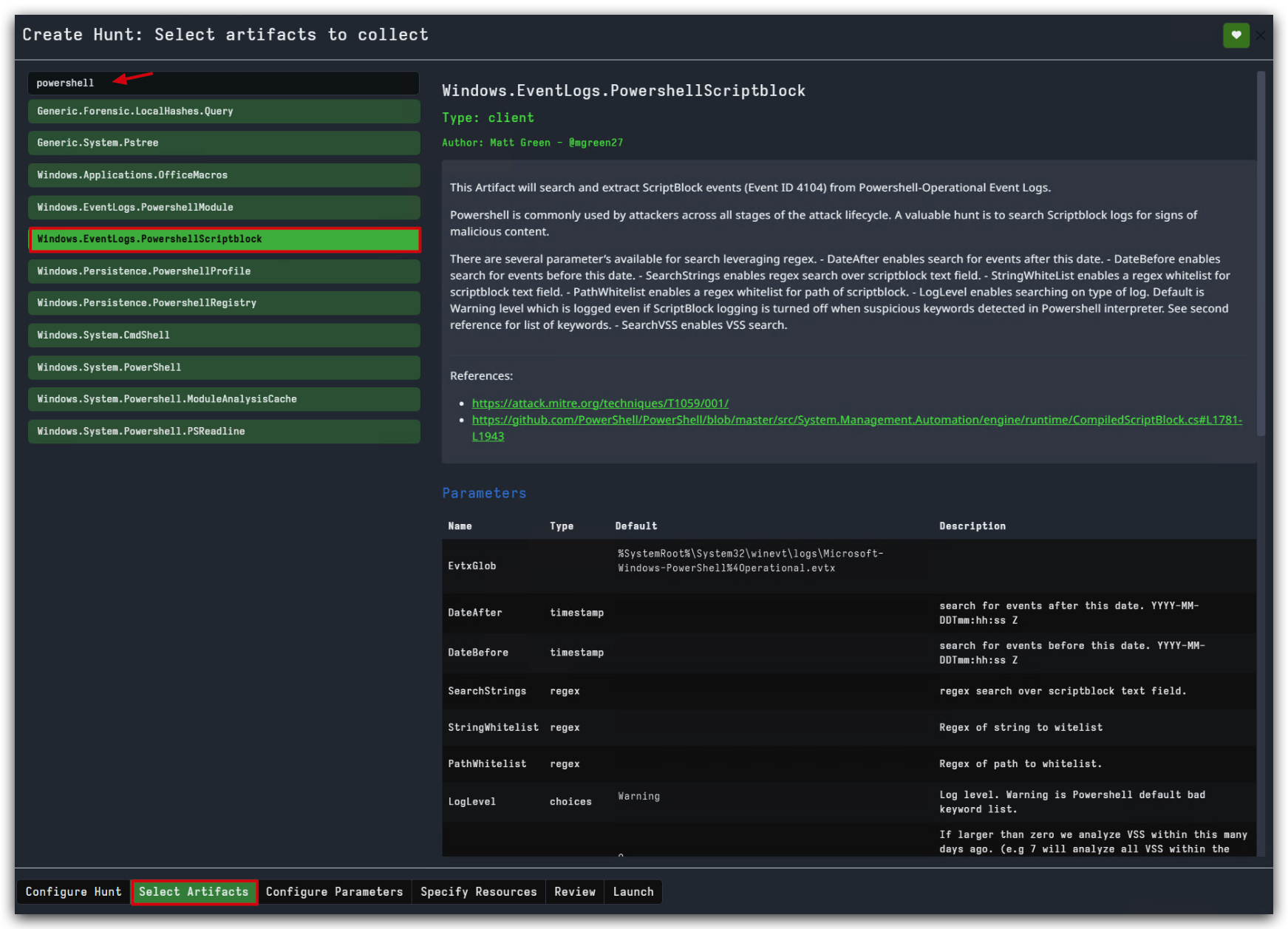
Task: Go to Specify Resources step
Action: [x=479, y=892]
